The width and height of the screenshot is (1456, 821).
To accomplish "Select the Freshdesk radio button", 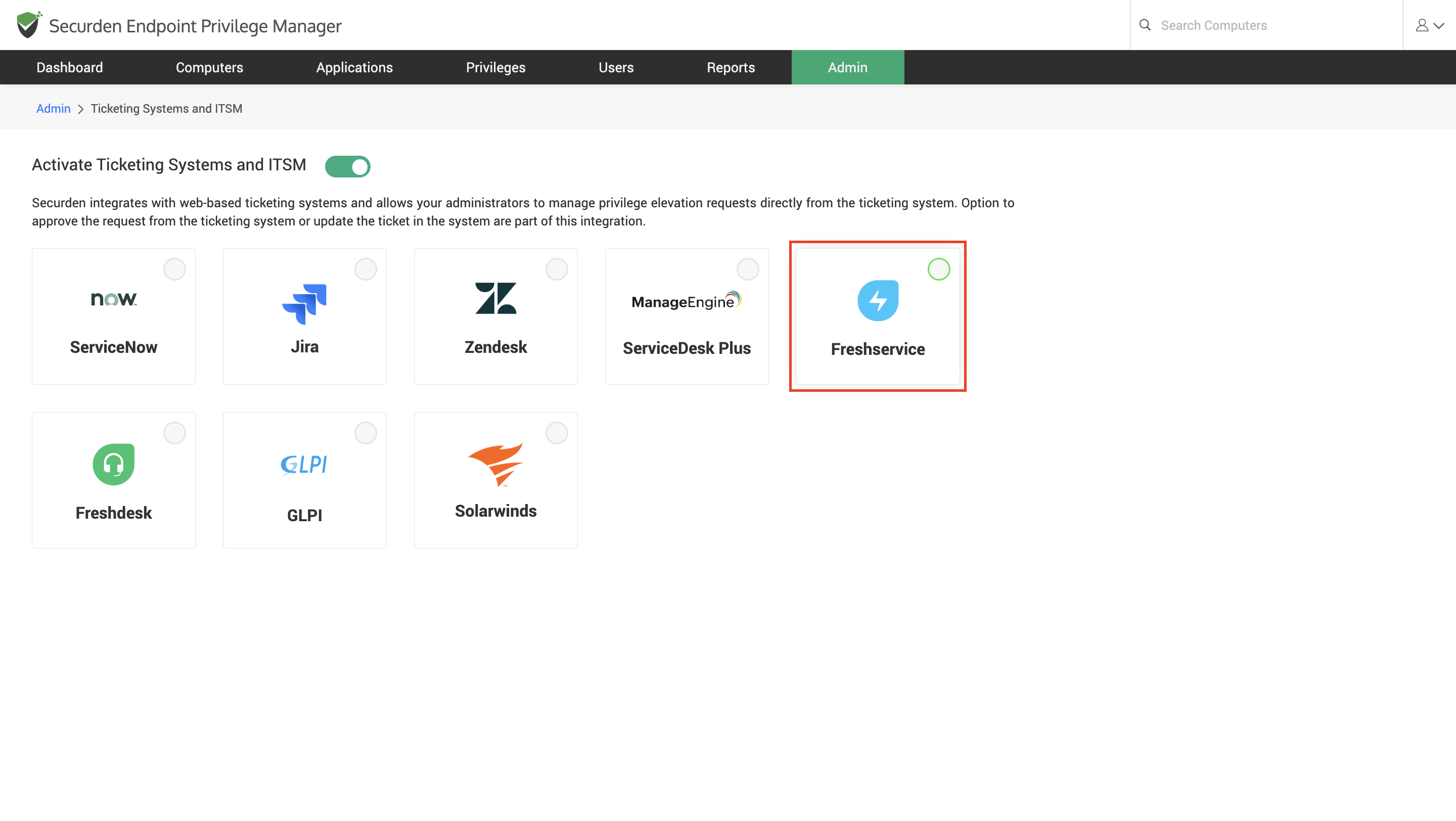I will (174, 433).
